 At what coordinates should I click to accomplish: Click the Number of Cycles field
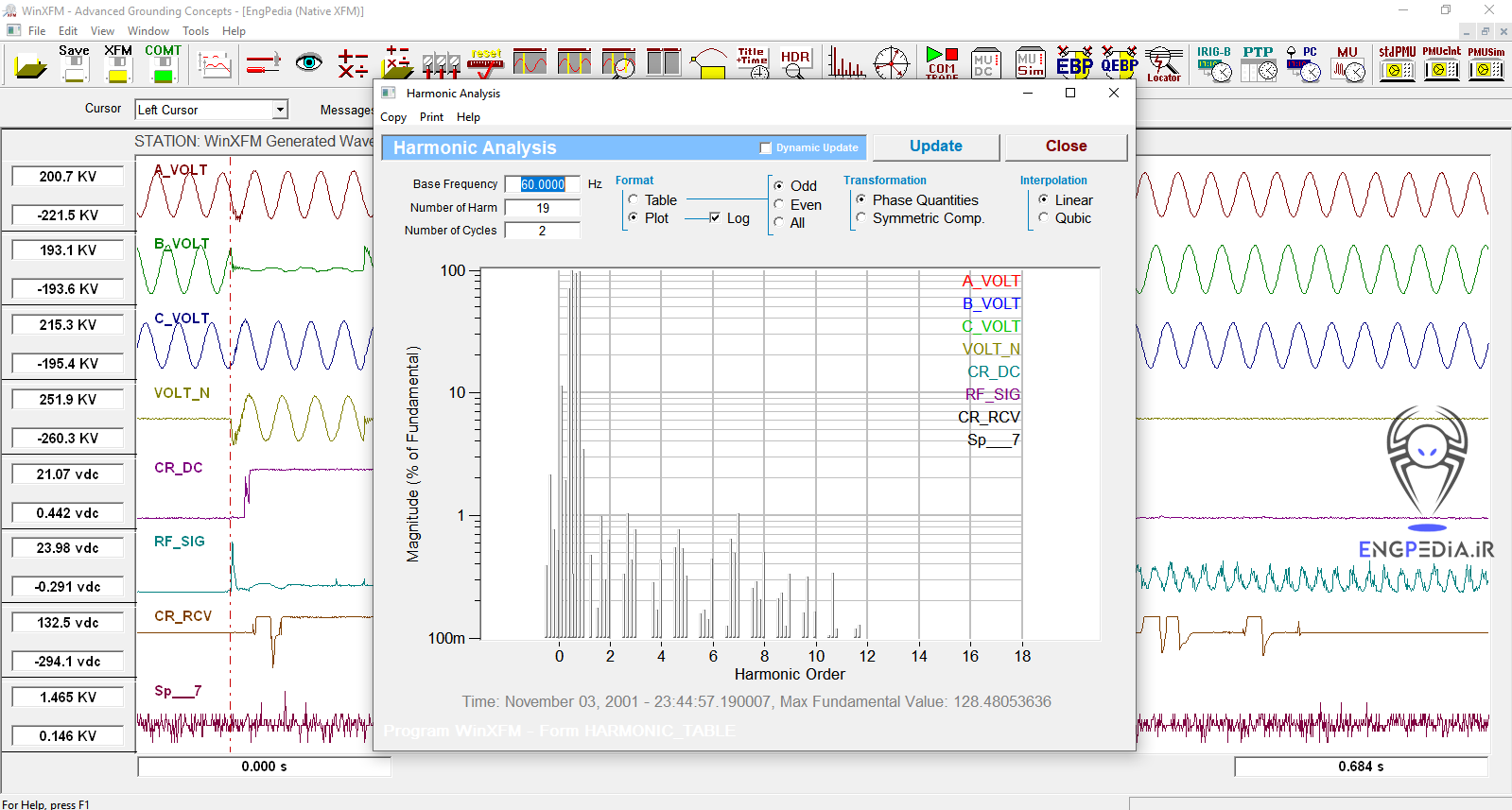(543, 231)
